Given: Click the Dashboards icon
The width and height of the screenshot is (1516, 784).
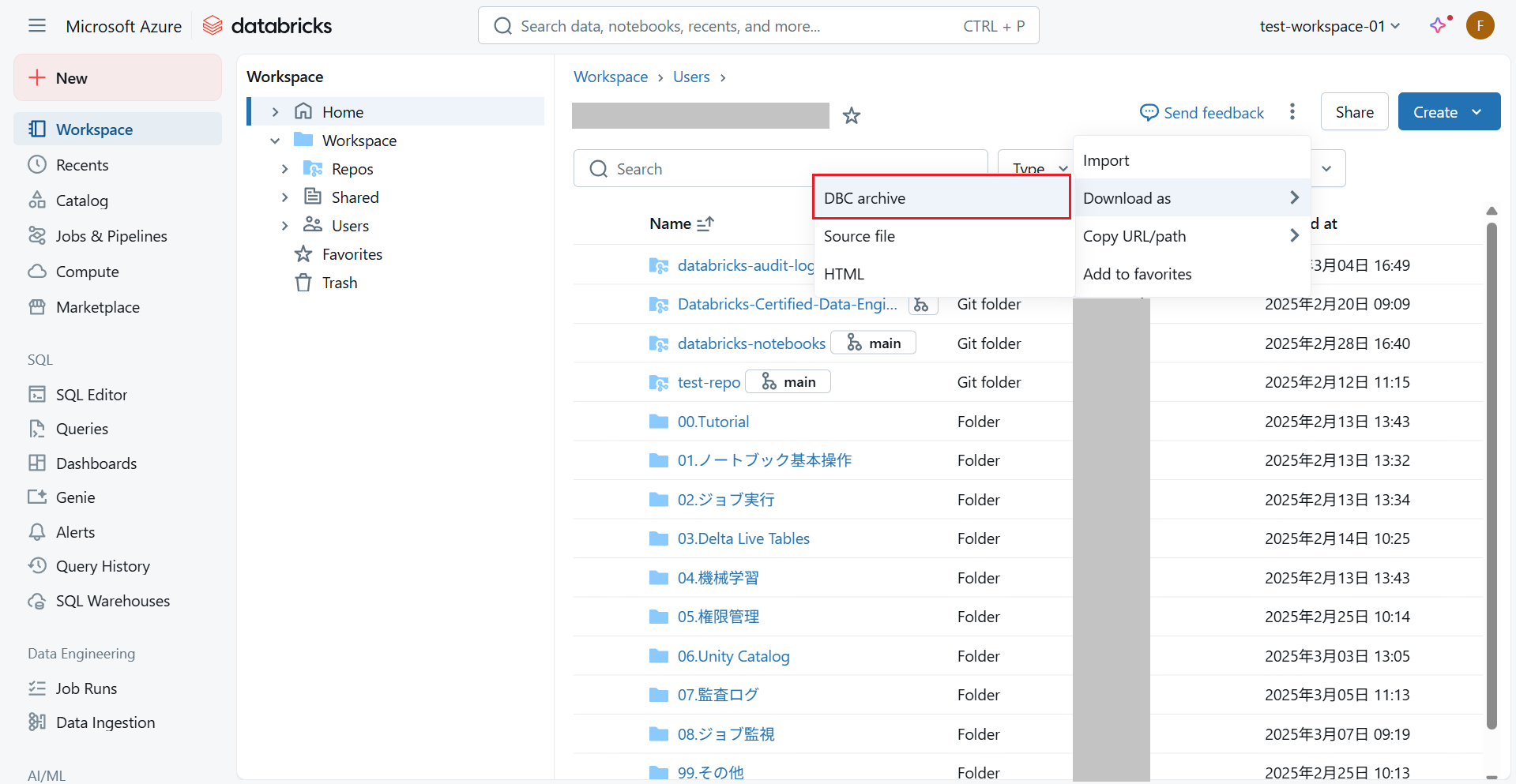Looking at the screenshot, I should (x=37, y=463).
